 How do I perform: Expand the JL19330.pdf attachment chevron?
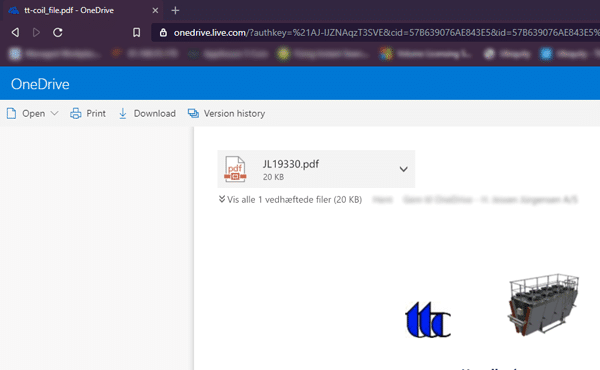pyautogui.click(x=403, y=169)
